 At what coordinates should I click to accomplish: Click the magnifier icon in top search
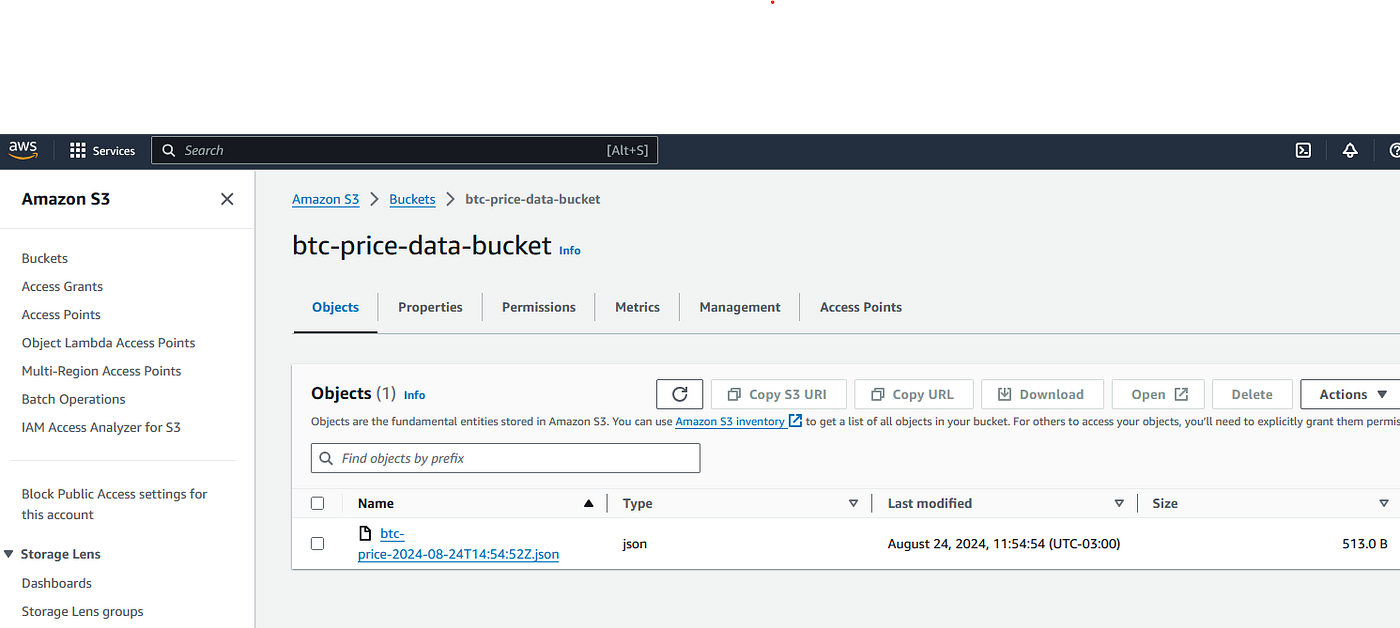pyautogui.click(x=169, y=150)
